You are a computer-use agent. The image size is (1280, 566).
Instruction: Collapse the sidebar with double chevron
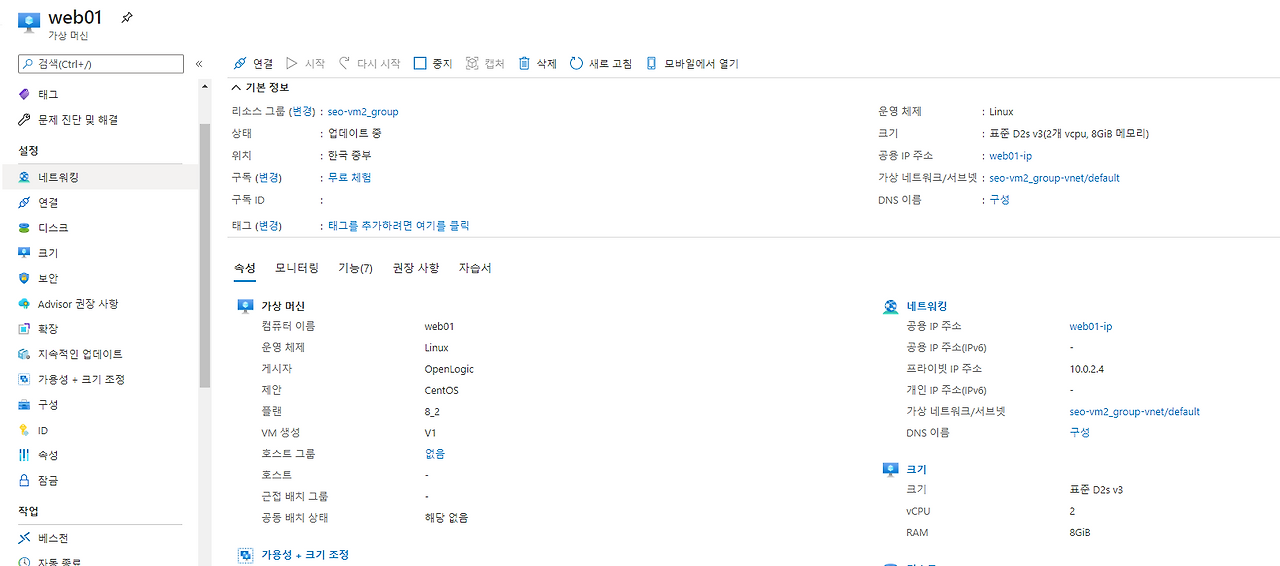point(199,64)
